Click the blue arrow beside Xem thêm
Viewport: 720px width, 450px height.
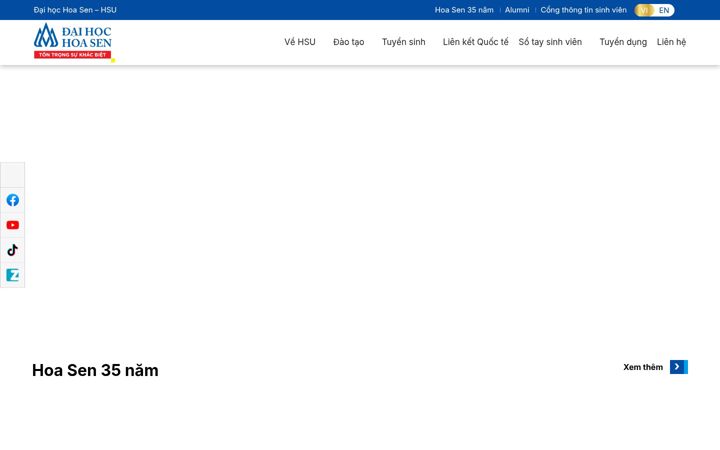point(679,367)
